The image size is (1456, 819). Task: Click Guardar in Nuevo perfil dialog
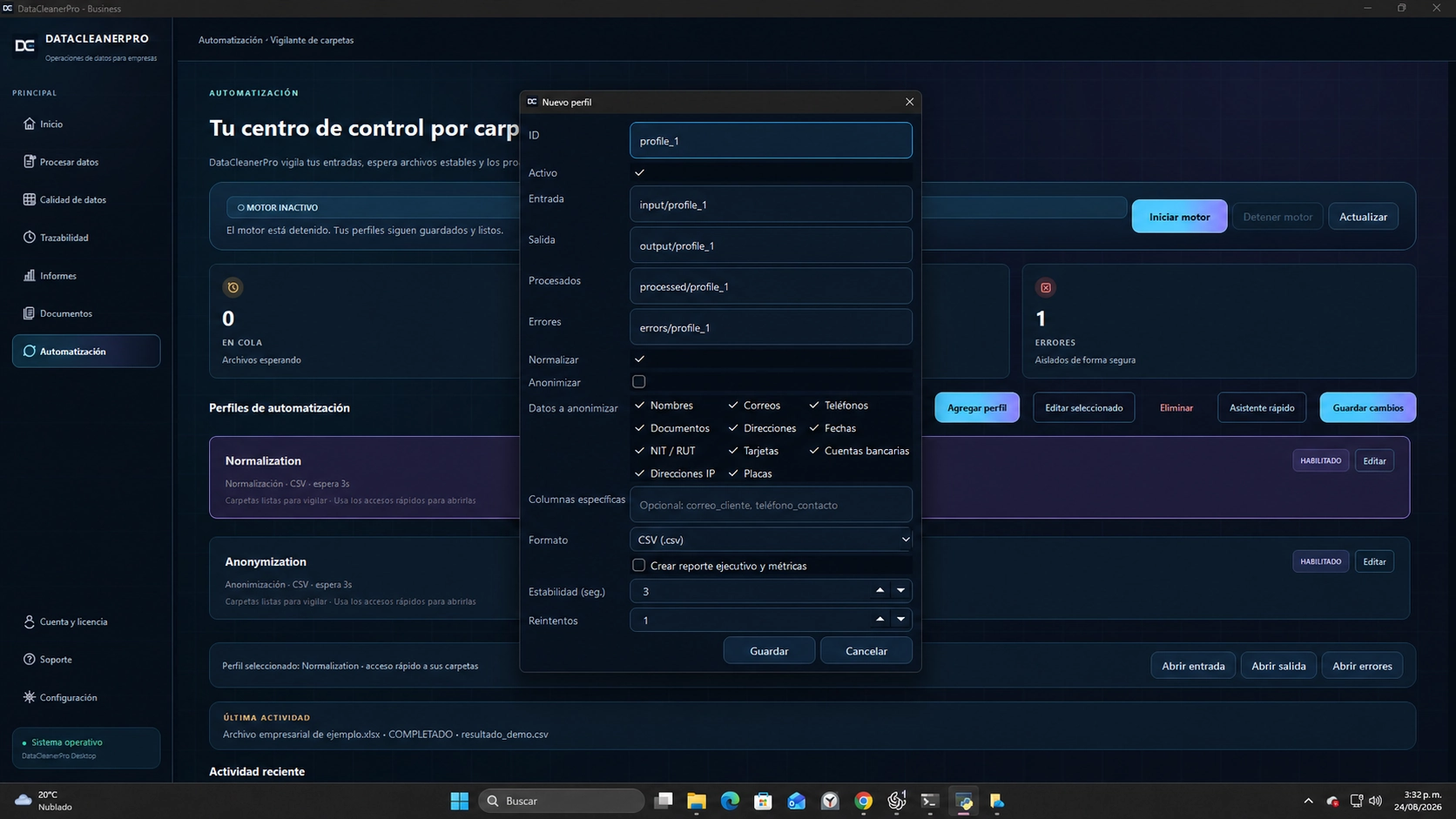769,650
